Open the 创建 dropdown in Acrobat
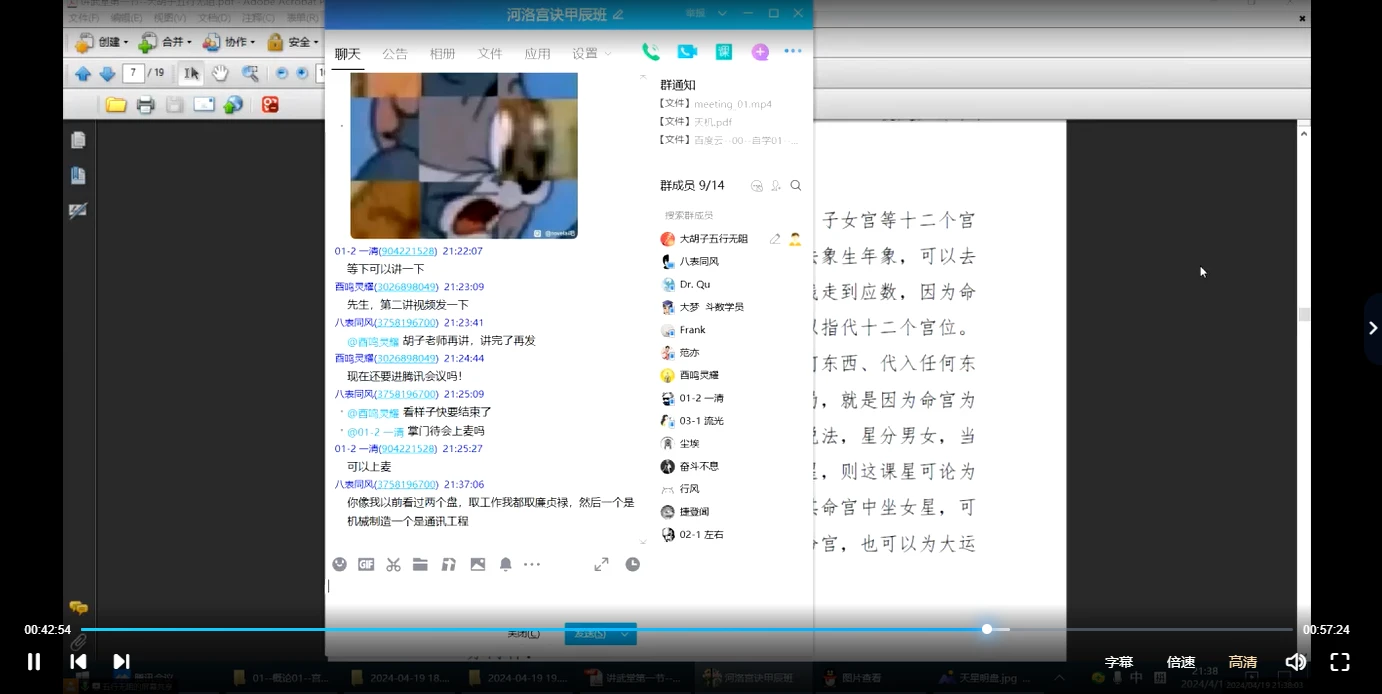Image resolution: width=1382 pixels, height=694 pixels. click(101, 42)
